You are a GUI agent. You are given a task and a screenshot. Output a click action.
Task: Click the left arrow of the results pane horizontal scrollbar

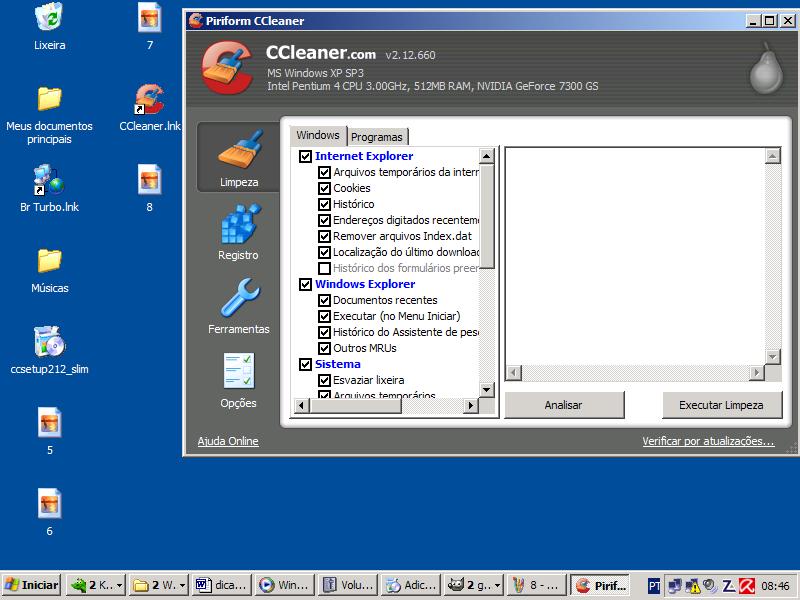pyautogui.click(x=514, y=373)
